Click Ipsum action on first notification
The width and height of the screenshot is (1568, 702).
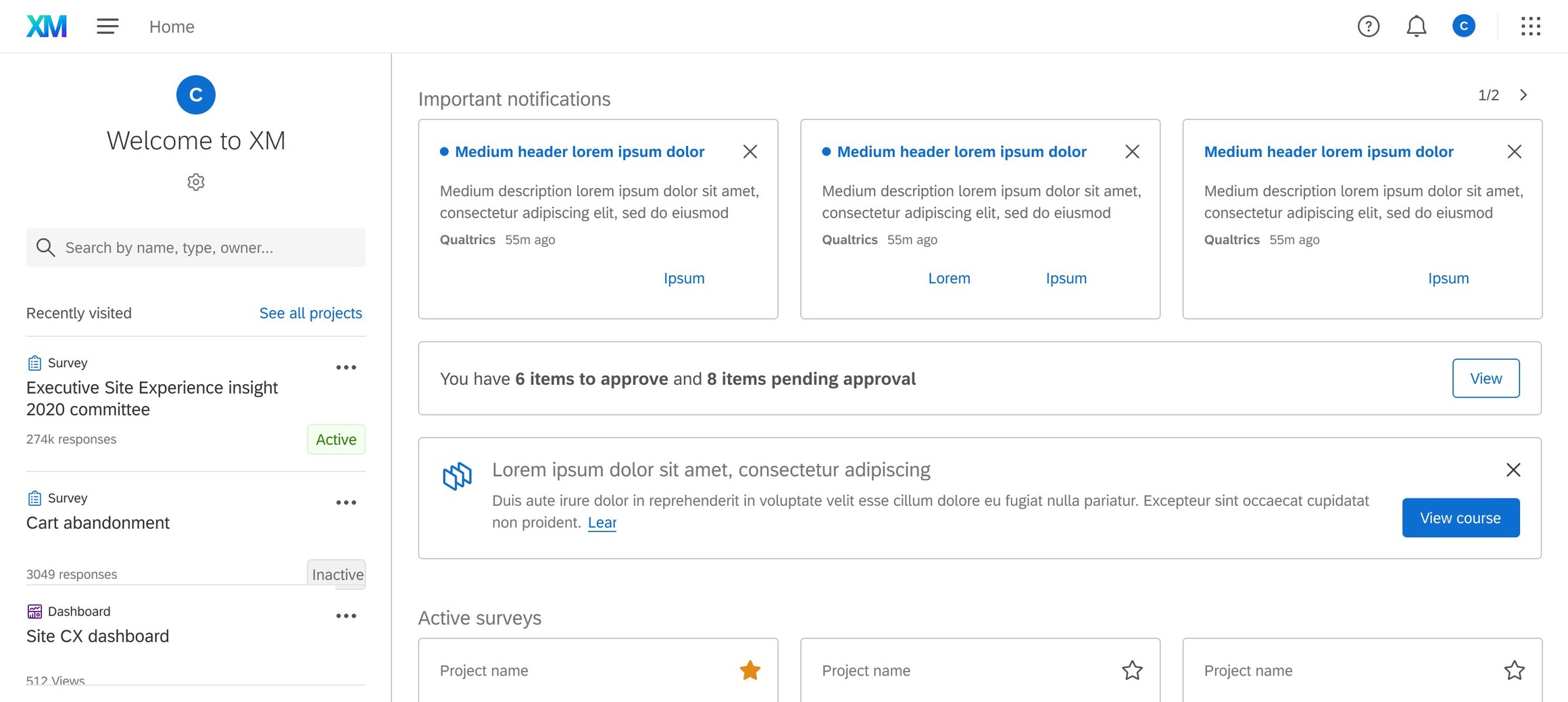click(x=684, y=279)
